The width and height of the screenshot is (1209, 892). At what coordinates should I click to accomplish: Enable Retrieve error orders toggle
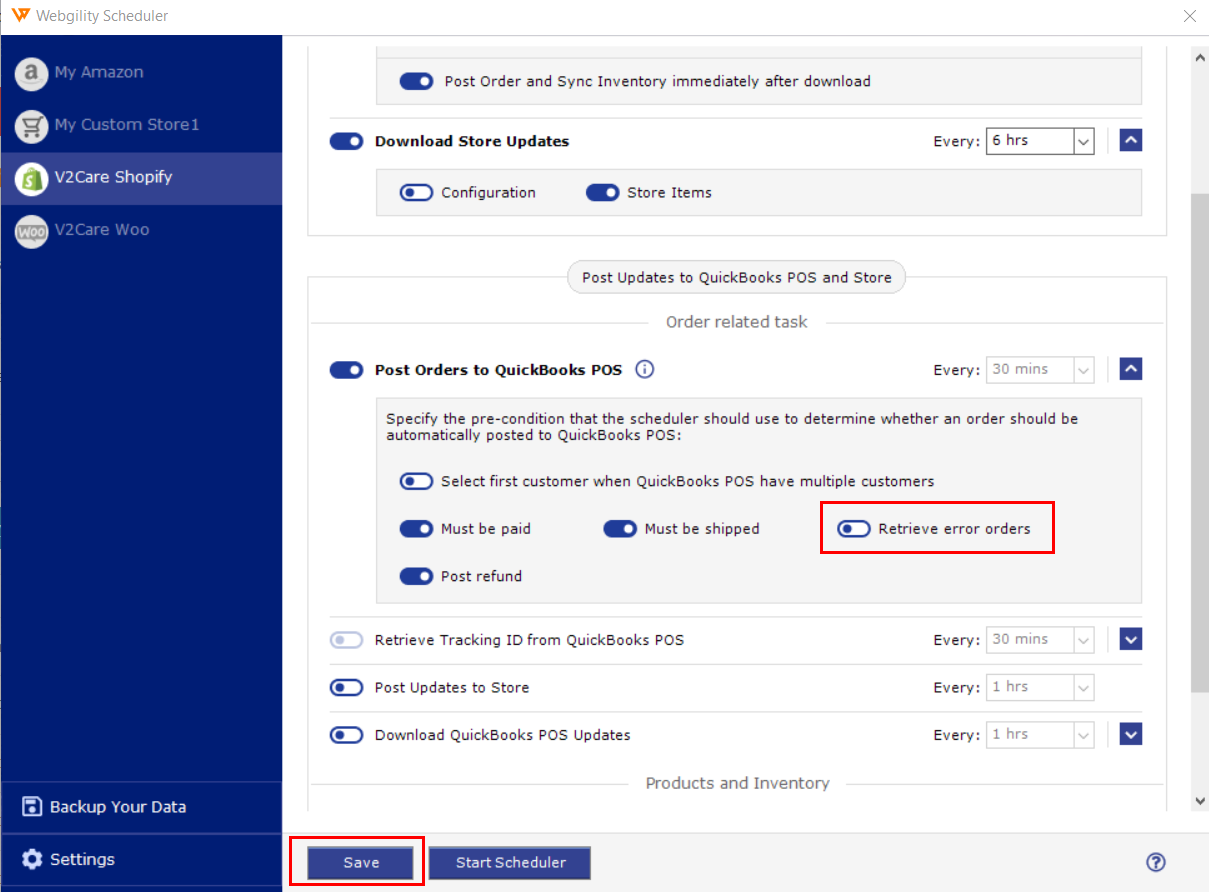click(x=854, y=528)
